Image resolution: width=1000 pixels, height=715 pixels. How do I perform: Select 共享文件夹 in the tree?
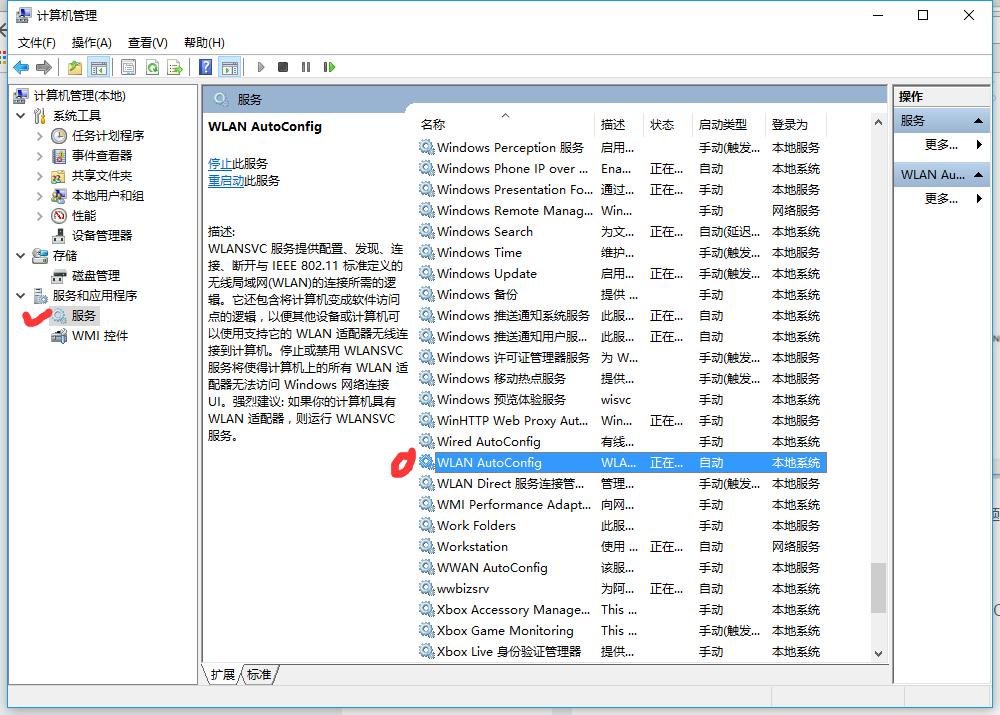pyautogui.click(x=102, y=175)
